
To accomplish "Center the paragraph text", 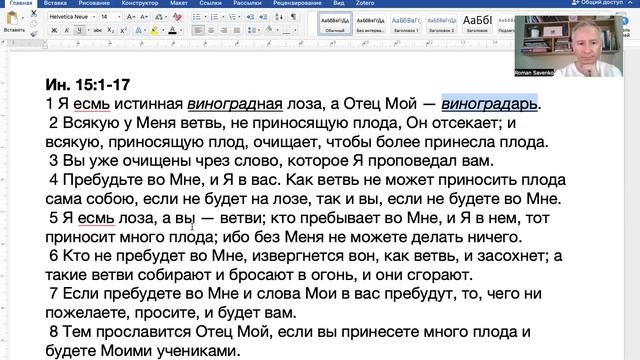I will (x=211, y=30).
